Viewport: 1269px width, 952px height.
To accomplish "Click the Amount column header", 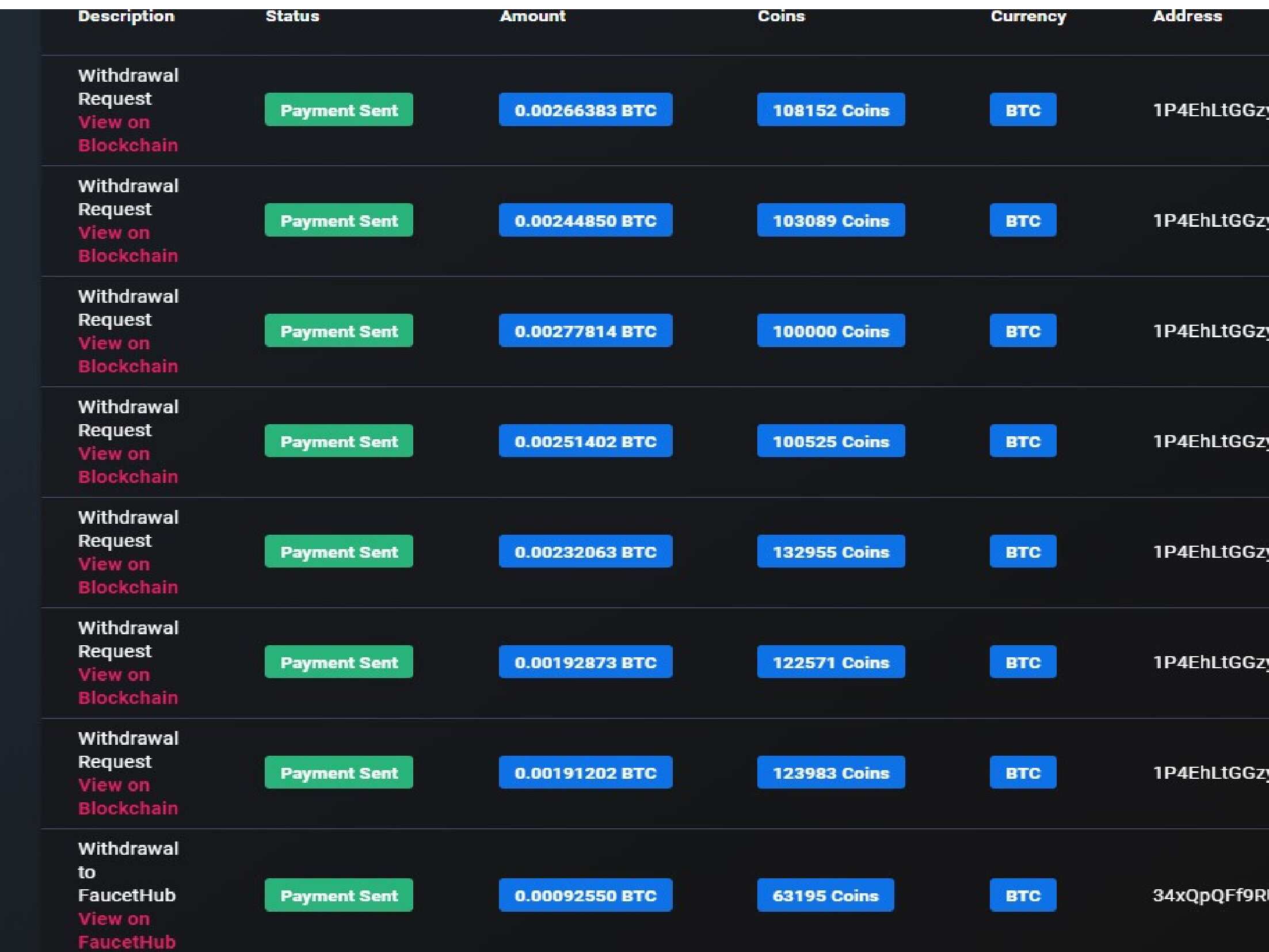I will coord(533,16).
